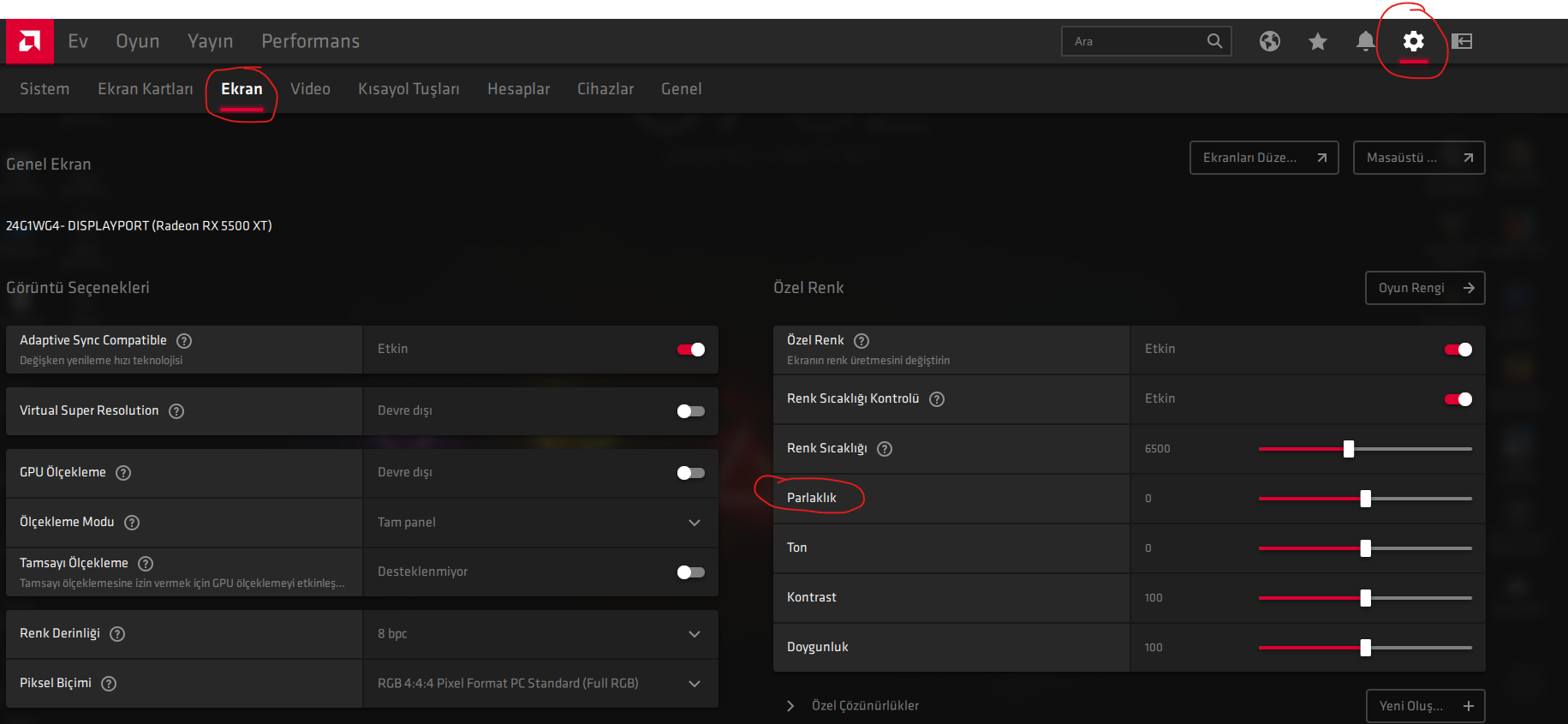Open the web browser globe icon
This screenshot has width=1568, height=724.
[1269, 41]
